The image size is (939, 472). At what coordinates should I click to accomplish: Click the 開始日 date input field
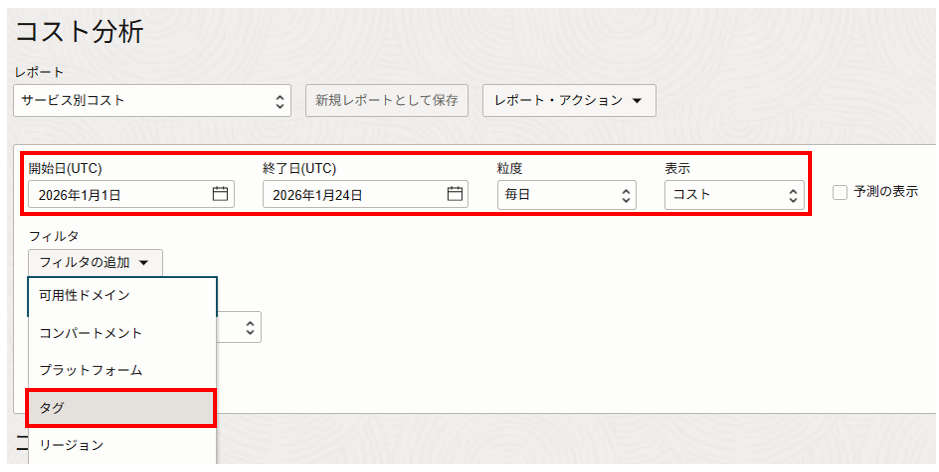click(x=120, y=195)
